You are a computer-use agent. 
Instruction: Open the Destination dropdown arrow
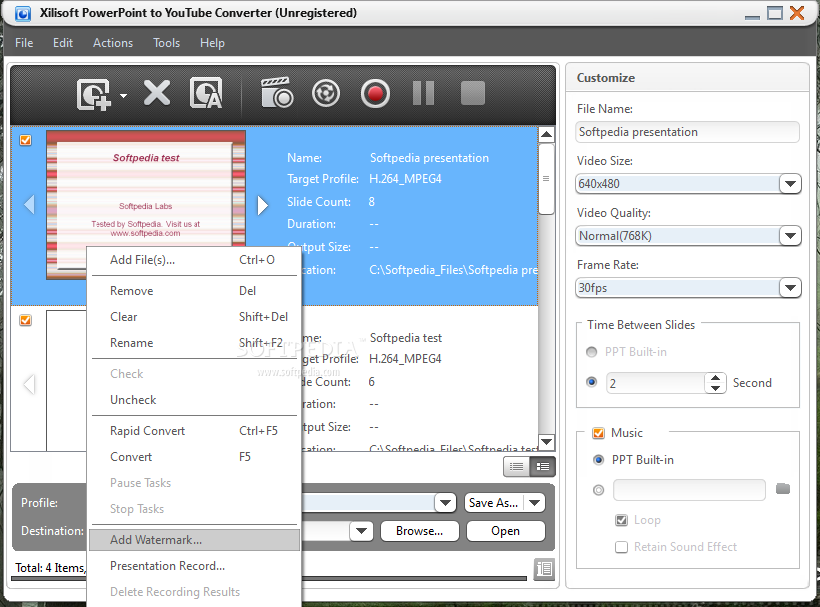[x=361, y=531]
